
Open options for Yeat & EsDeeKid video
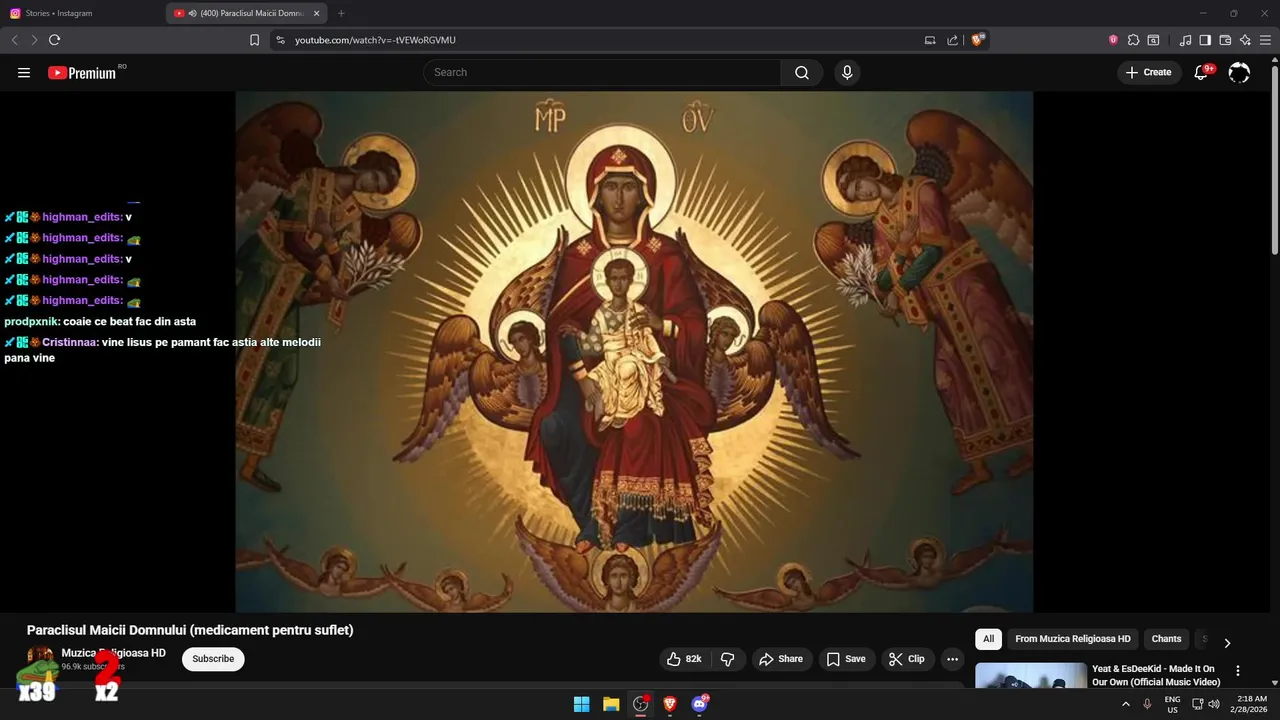[1238, 671]
